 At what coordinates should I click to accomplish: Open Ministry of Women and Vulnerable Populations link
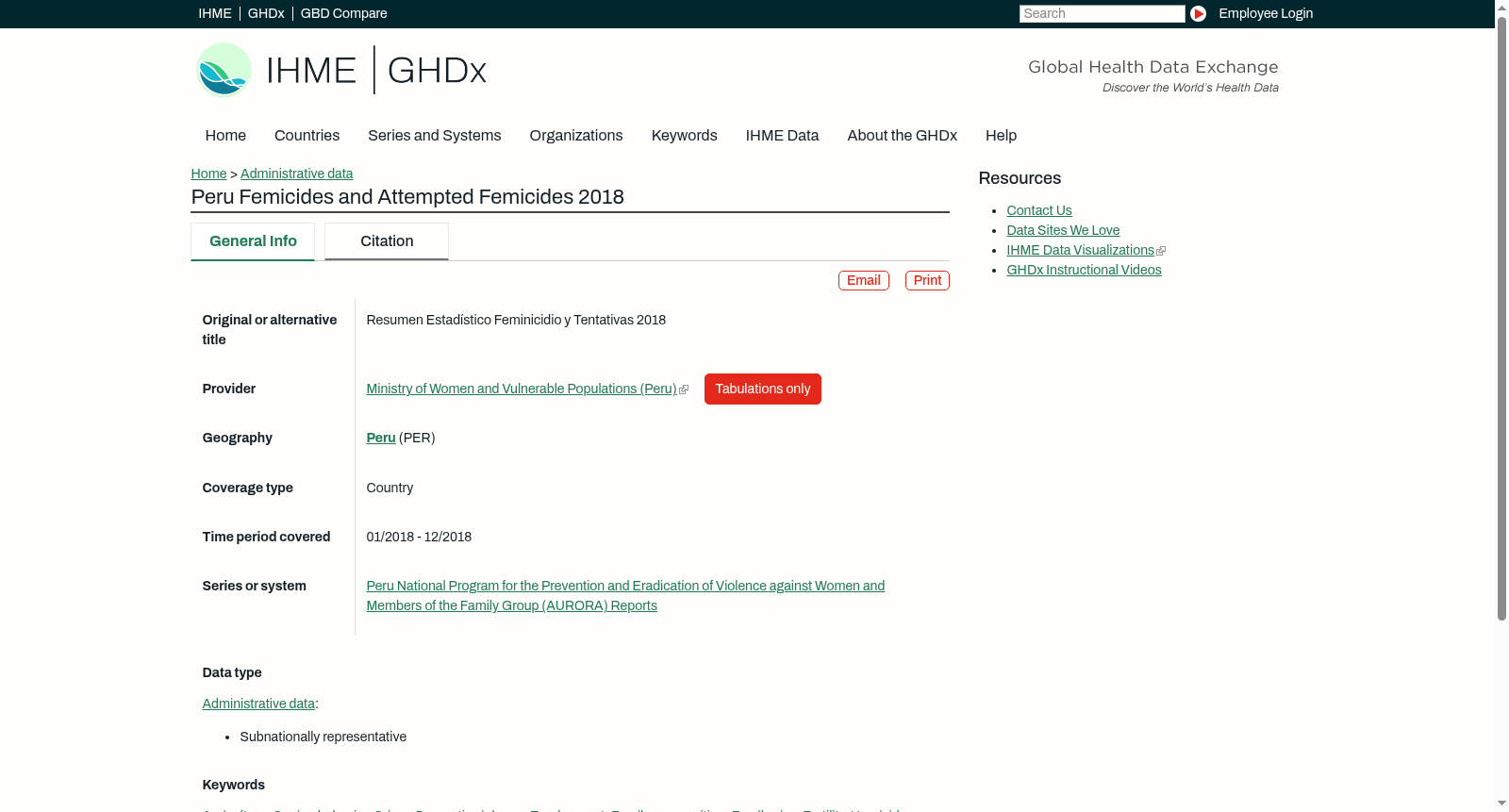(522, 389)
